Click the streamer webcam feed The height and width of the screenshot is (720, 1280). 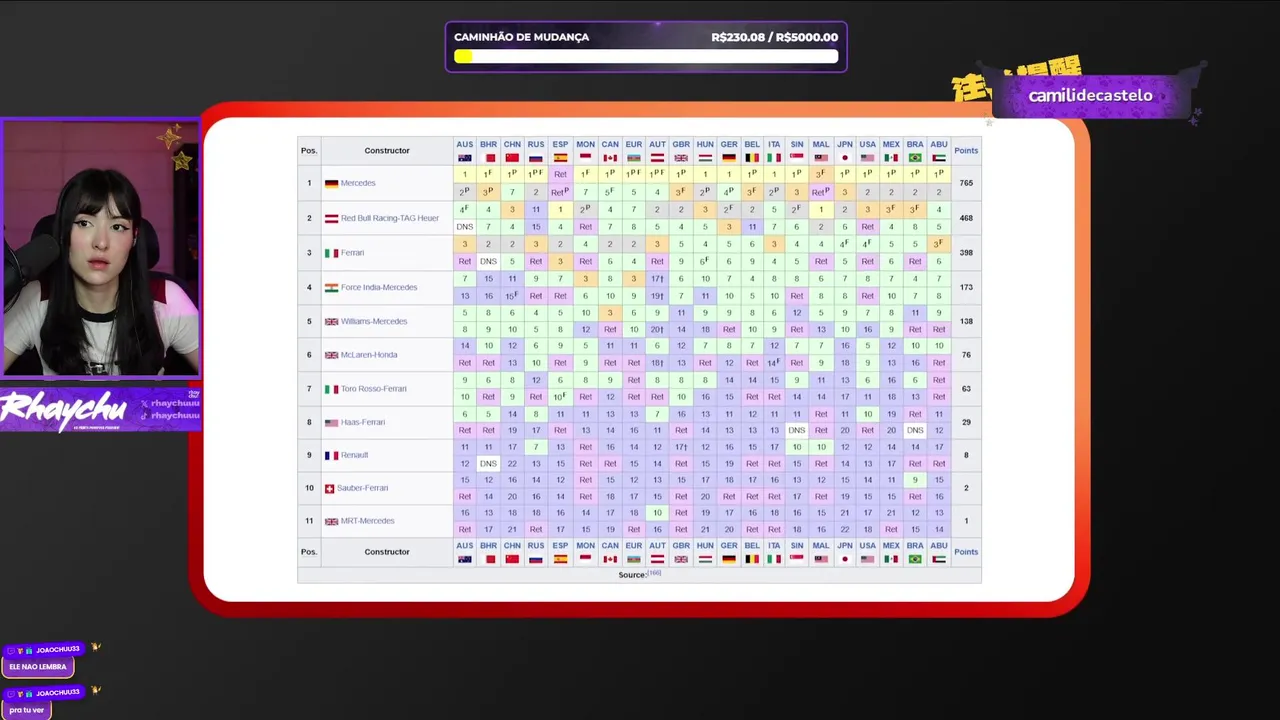100,248
